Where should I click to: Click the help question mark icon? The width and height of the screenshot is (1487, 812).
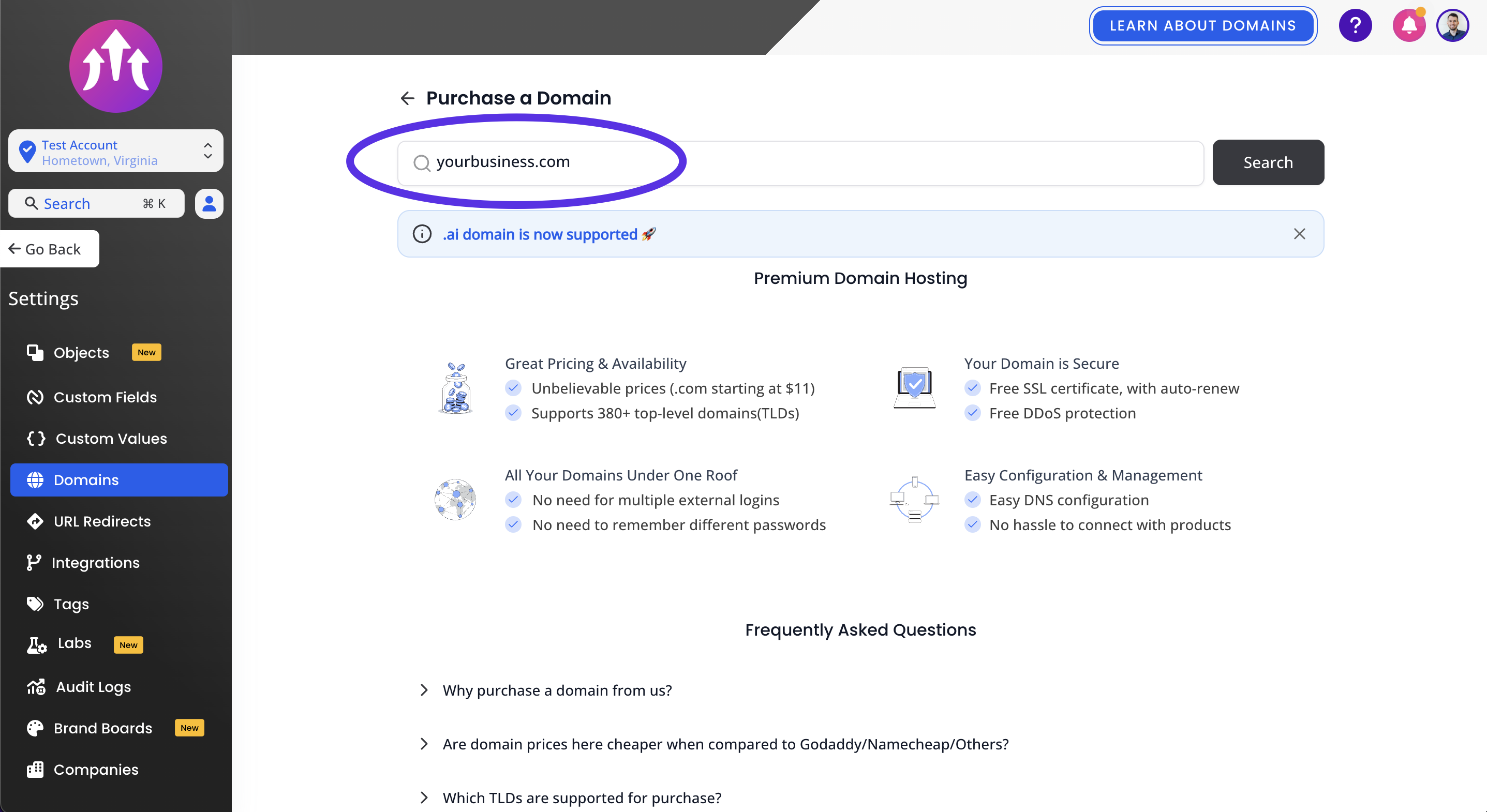[x=1355, y=25]
